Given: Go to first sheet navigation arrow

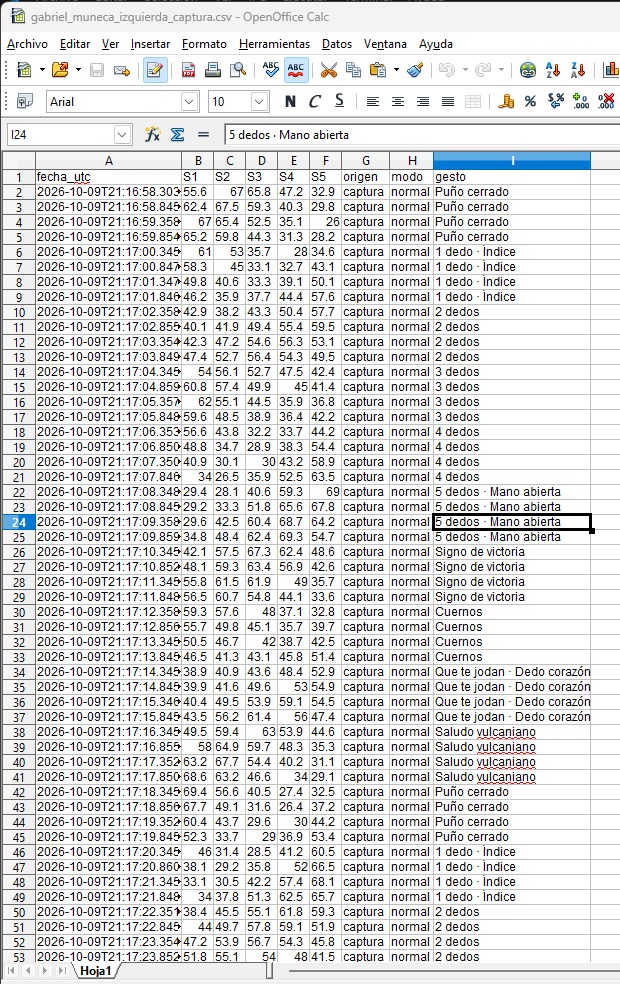Looking at the screenshot, I should [11, 970].
